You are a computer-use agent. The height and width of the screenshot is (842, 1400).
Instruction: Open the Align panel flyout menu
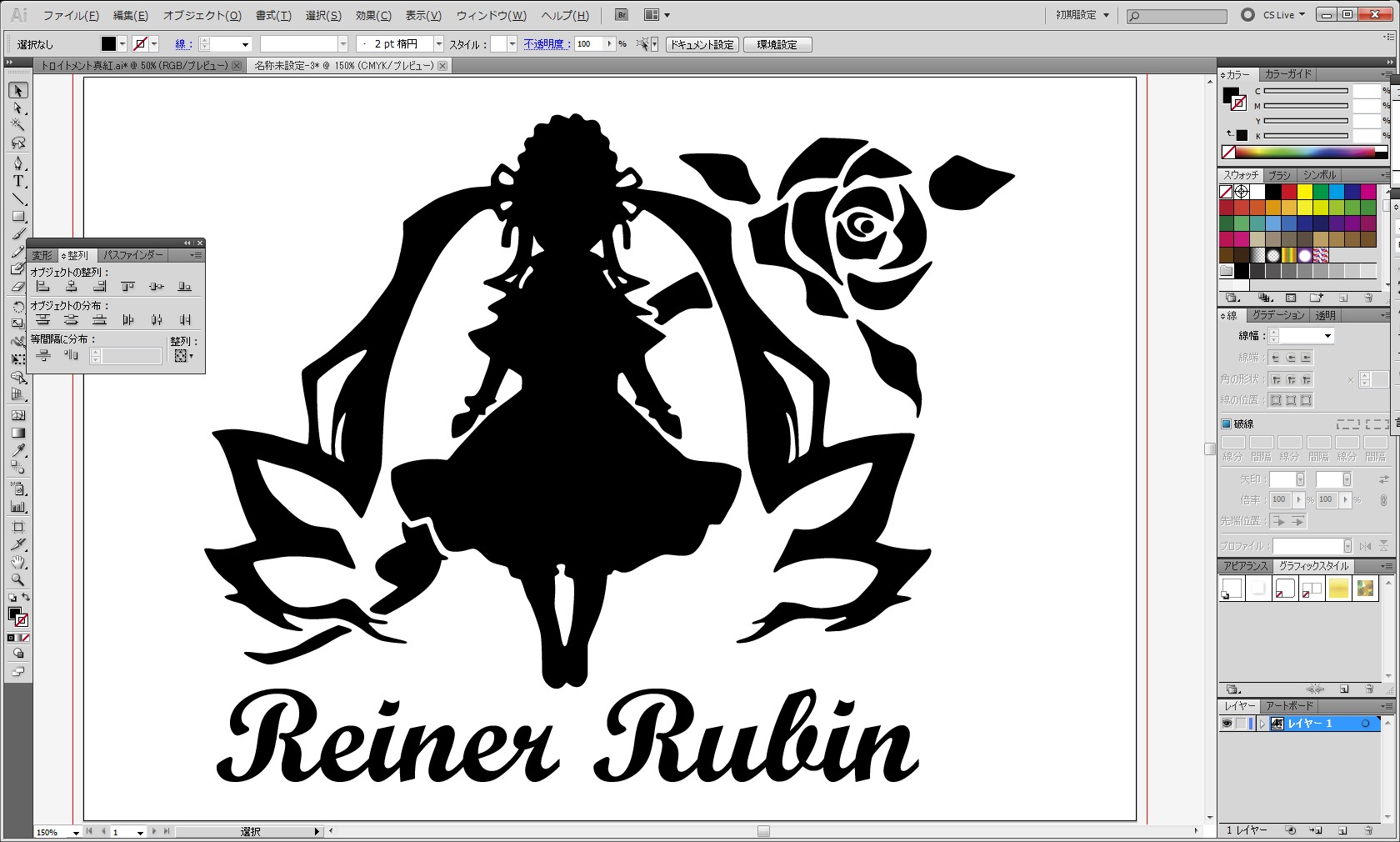pos(196,255)
